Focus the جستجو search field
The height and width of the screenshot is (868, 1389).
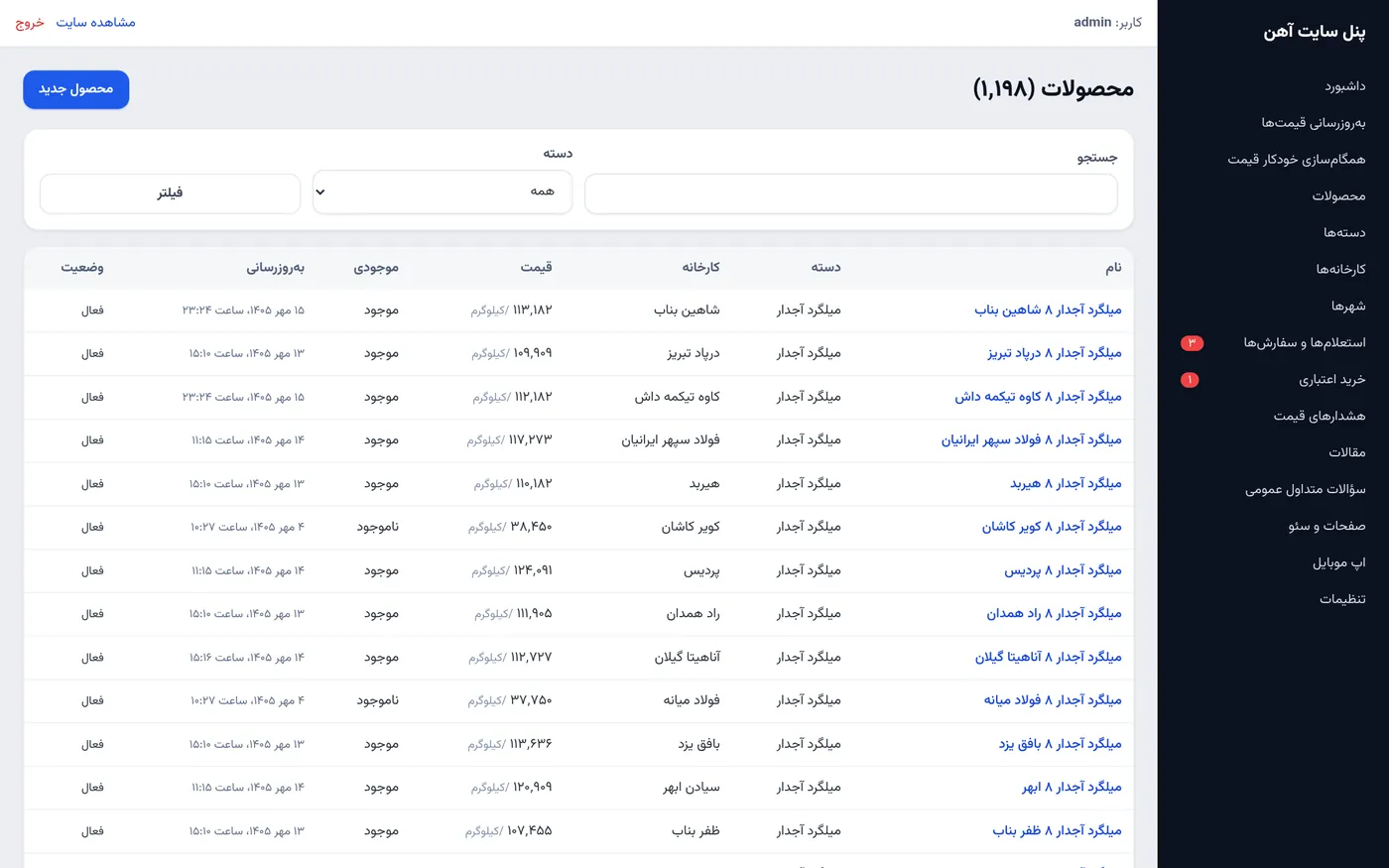(x=851, y=194)
